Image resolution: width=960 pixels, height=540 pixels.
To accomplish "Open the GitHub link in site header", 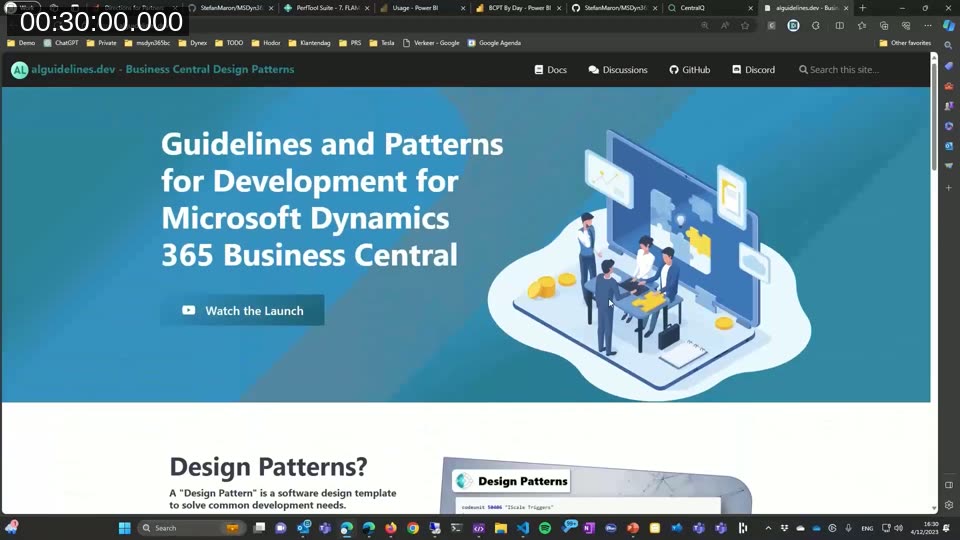I will [x=689, y=70].
